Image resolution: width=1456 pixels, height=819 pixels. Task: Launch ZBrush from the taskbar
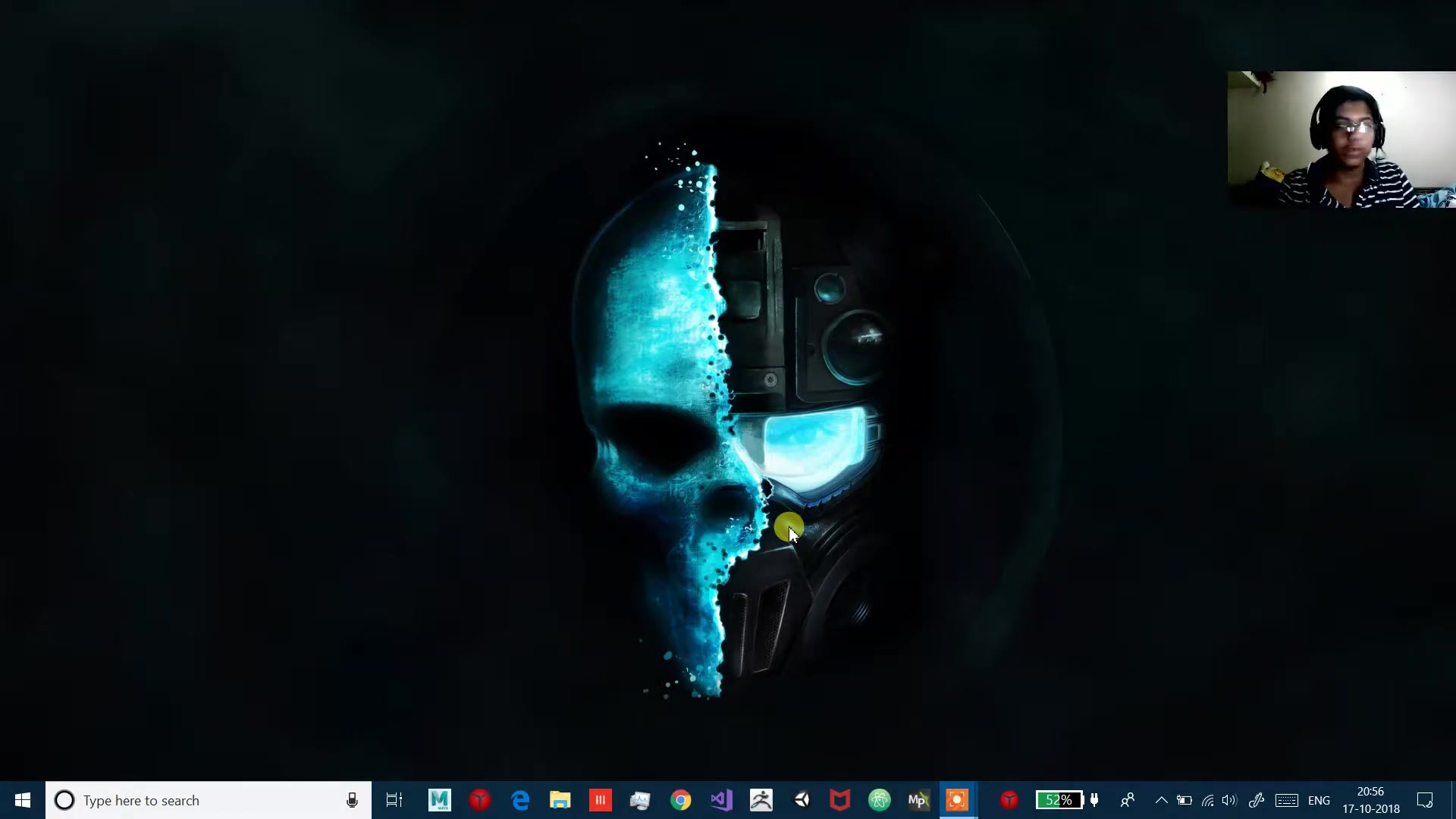tap(761, 800)
